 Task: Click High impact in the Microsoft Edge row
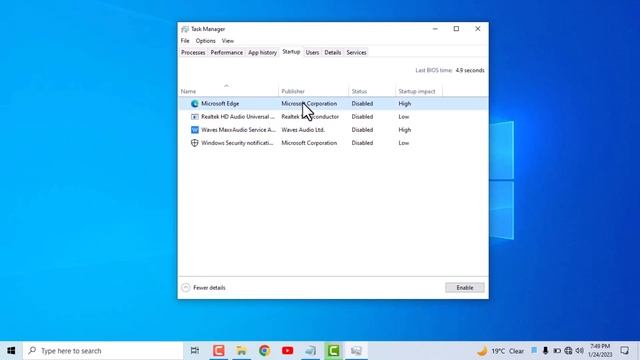[x=404, y=104]
